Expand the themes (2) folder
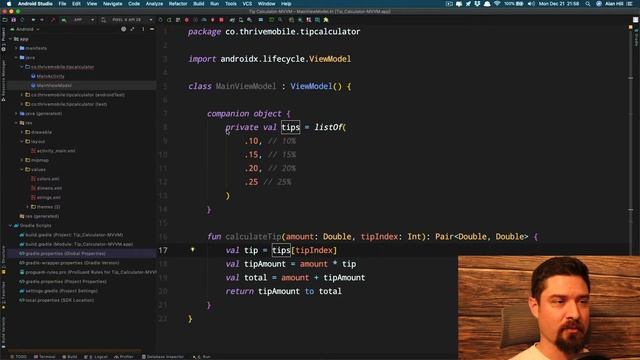640x360 pixels. click(x=28, y=207)
